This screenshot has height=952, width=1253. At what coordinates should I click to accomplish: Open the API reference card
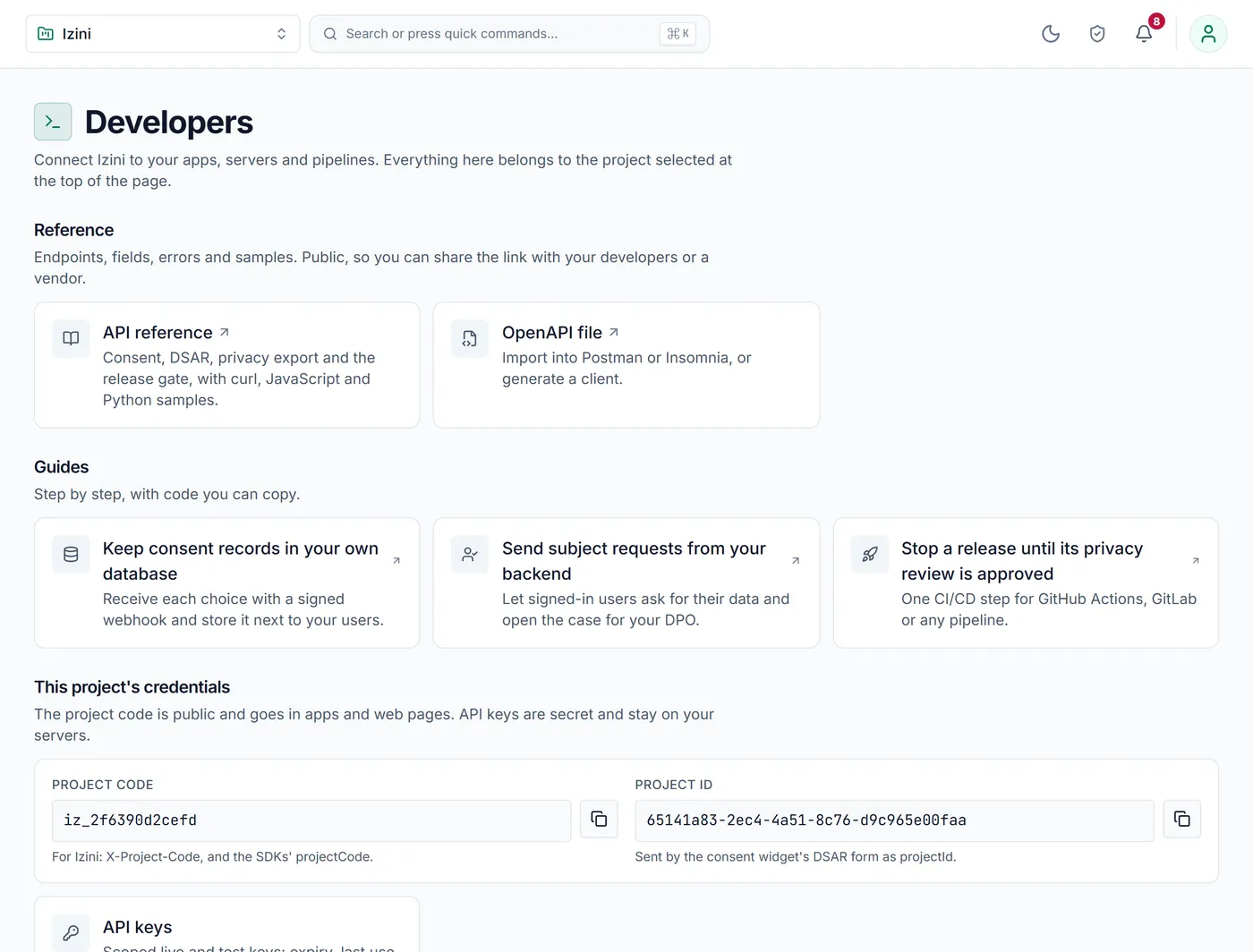(x=227, y=365)
